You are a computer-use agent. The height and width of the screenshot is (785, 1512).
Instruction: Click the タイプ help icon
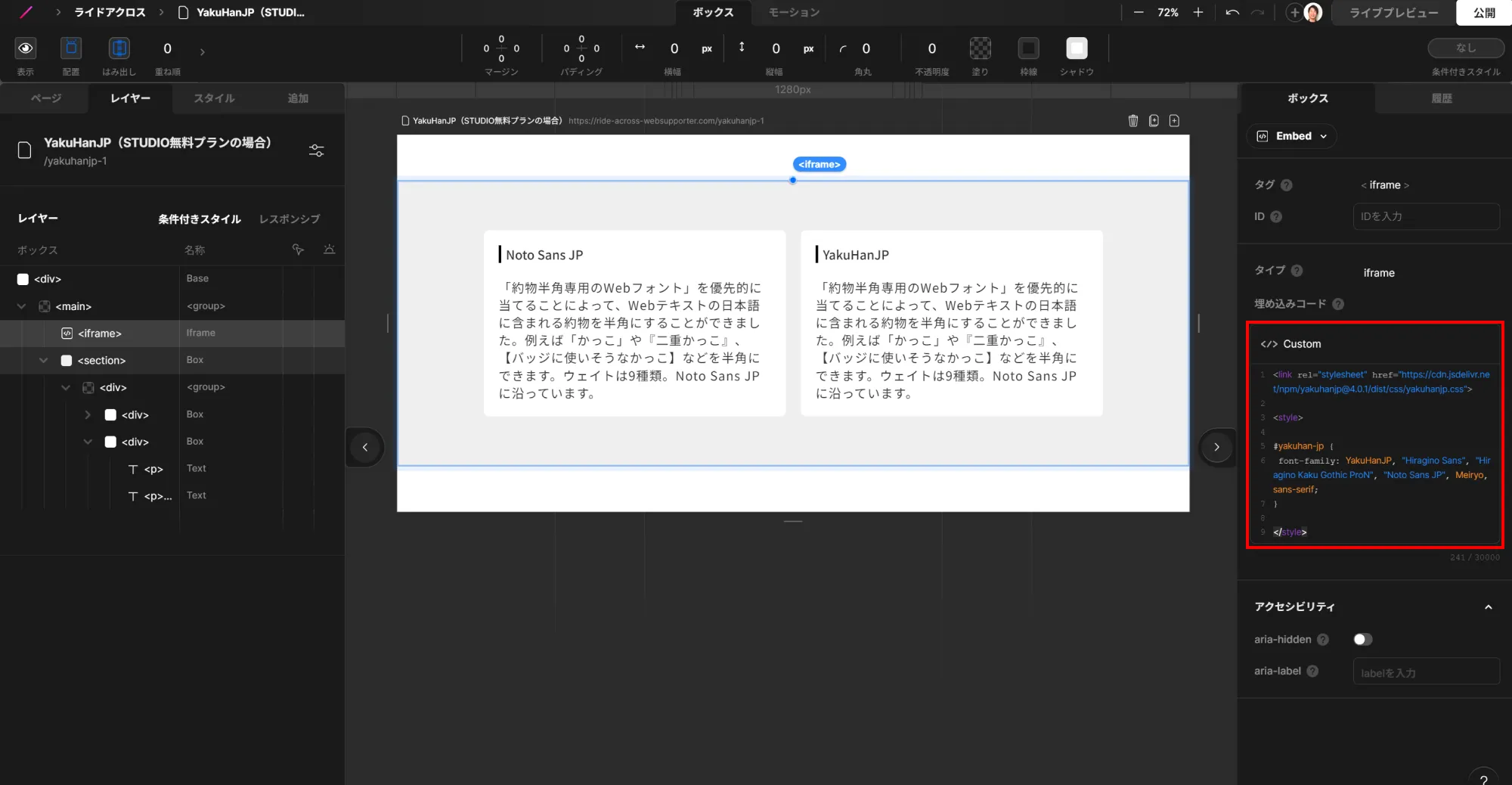coord(1297,271)
